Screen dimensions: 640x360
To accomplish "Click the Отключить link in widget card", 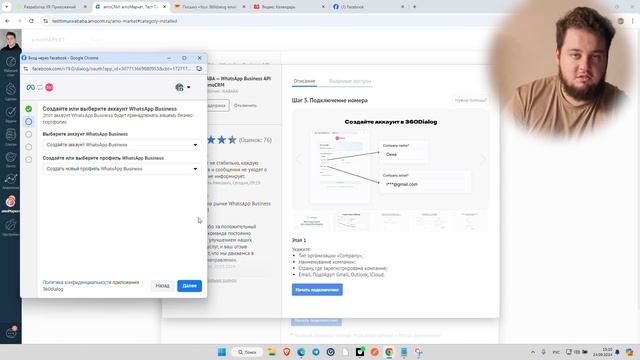I will click(x=245, y=105).
